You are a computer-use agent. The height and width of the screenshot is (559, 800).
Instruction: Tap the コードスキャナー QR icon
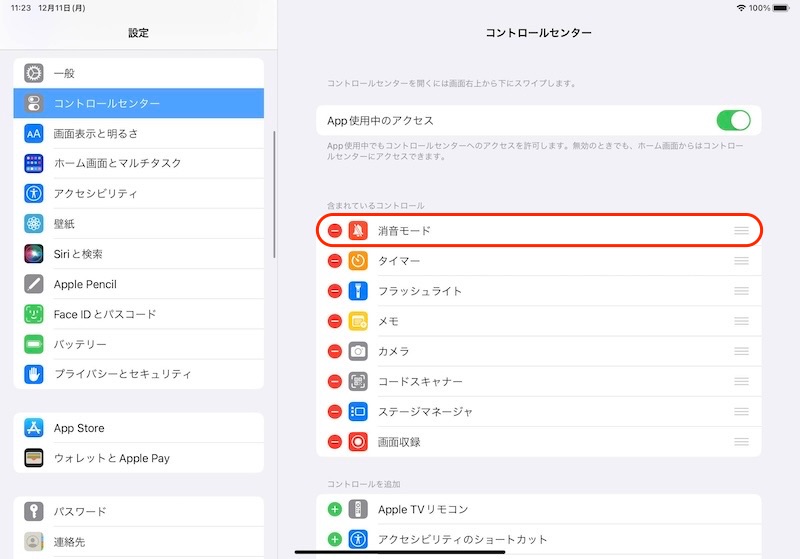[x=358, y=381]
